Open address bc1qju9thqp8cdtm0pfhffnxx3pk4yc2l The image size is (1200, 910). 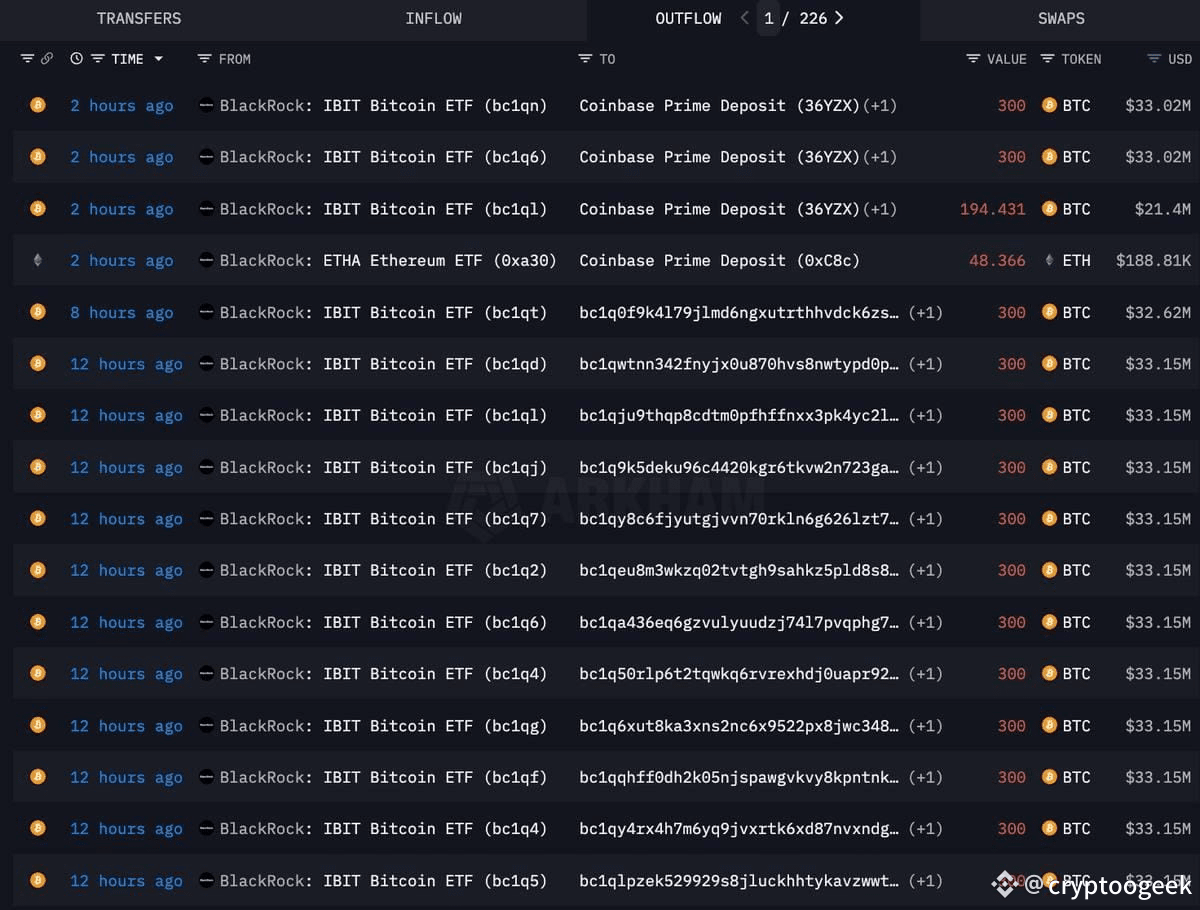tap(739, 415)
